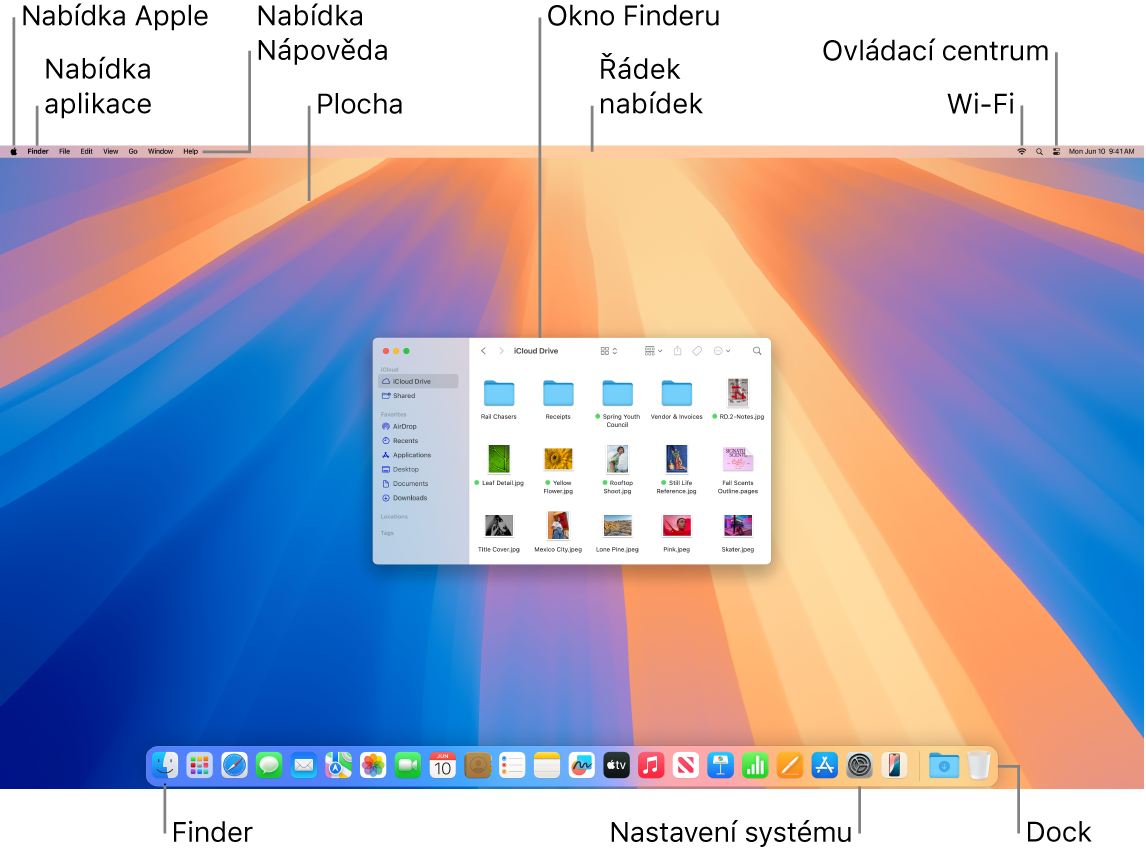Click the Wi-Fi status icon

1022,151
